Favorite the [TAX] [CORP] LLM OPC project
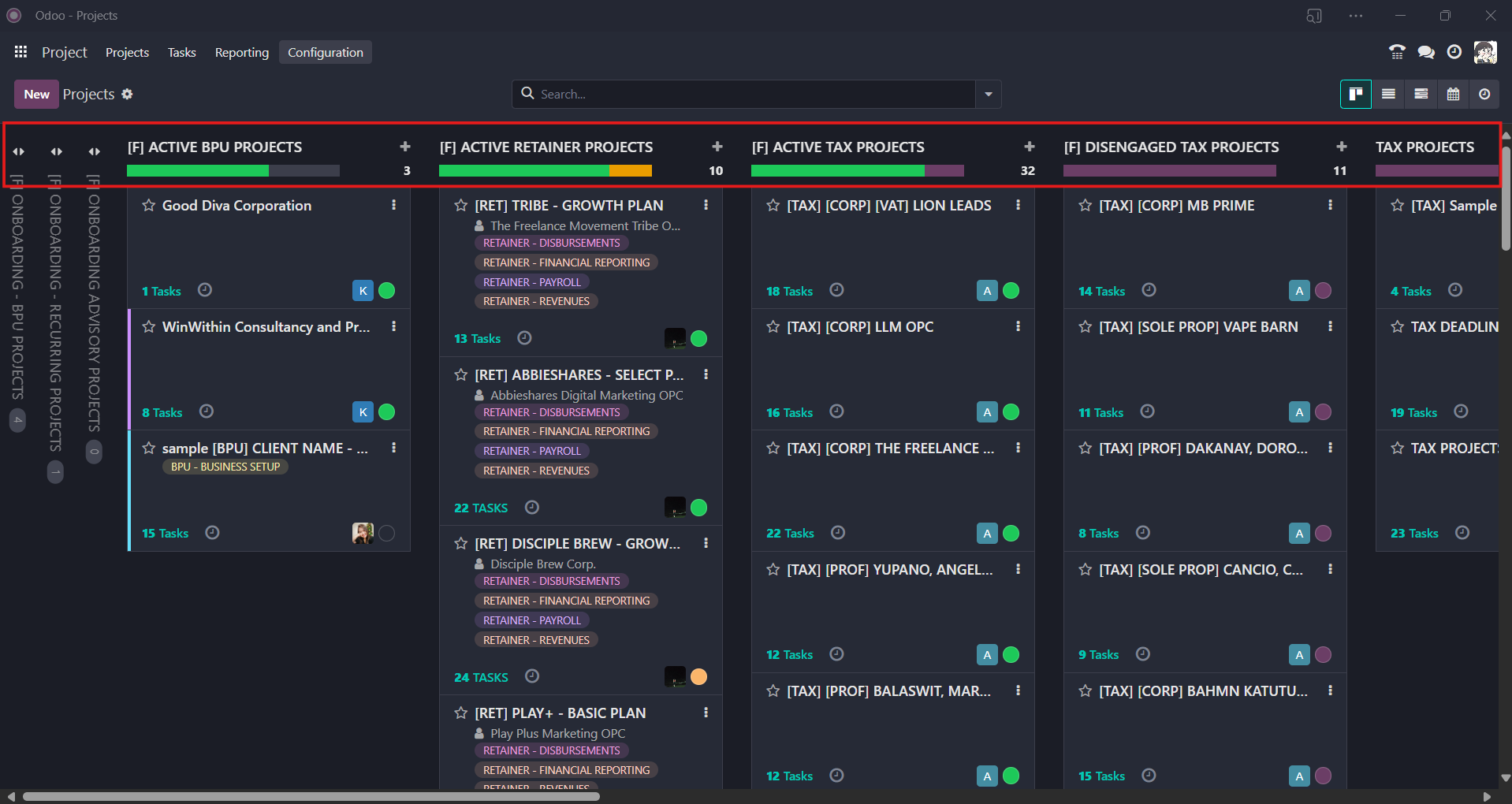Image resolution: width=1512 pixels, height=804 pixels. pyautogui.click(x=773, y=327)
